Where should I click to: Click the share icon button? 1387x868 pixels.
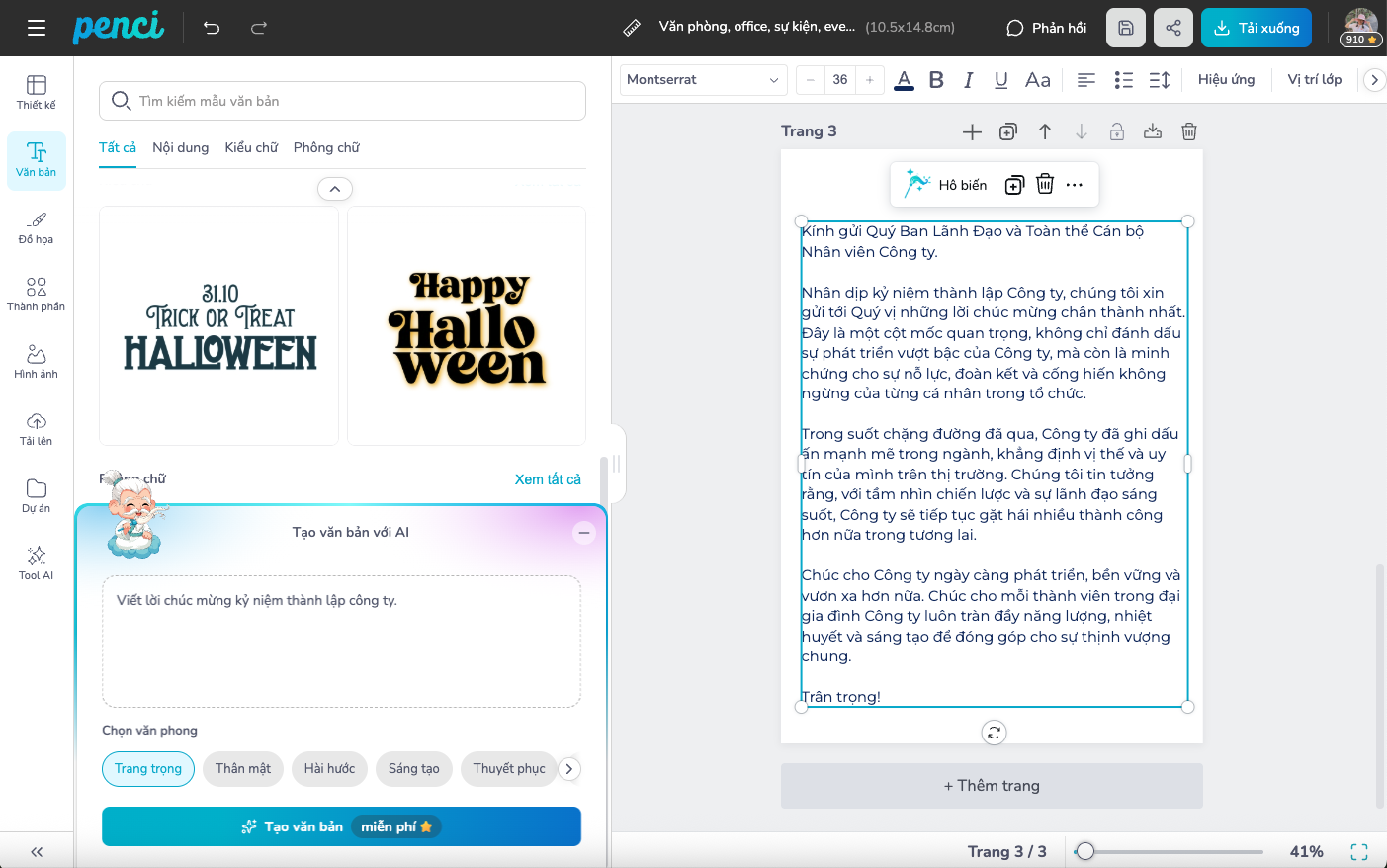pos(1173,28)
